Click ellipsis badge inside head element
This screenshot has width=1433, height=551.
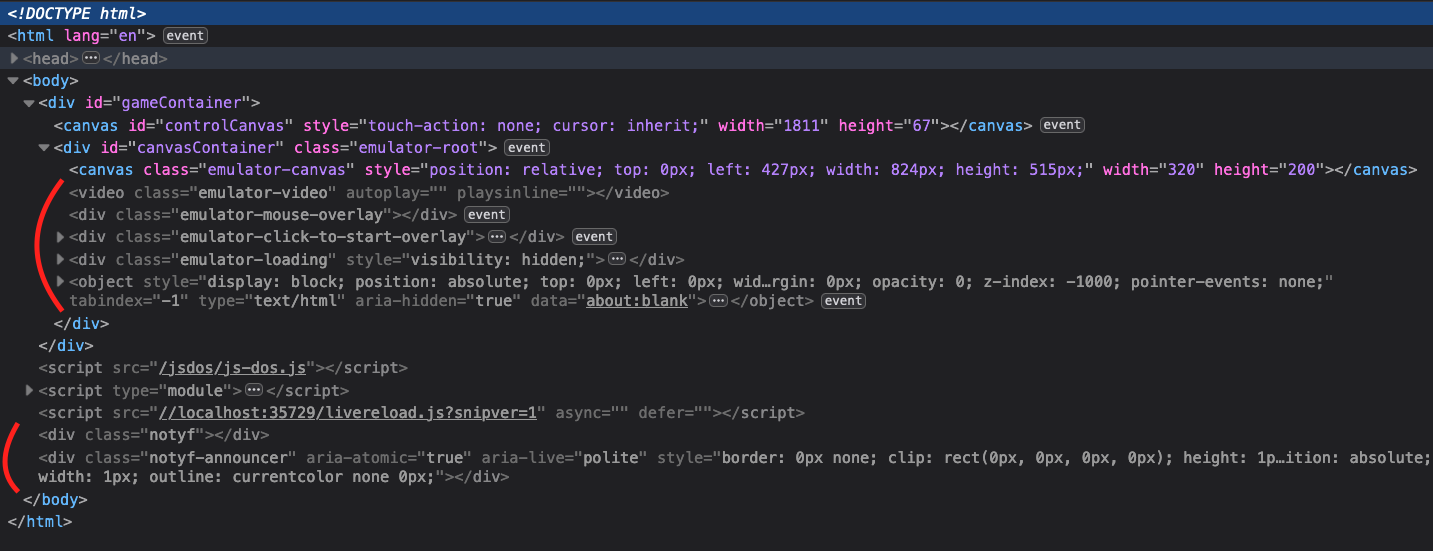tap(91, 58)
